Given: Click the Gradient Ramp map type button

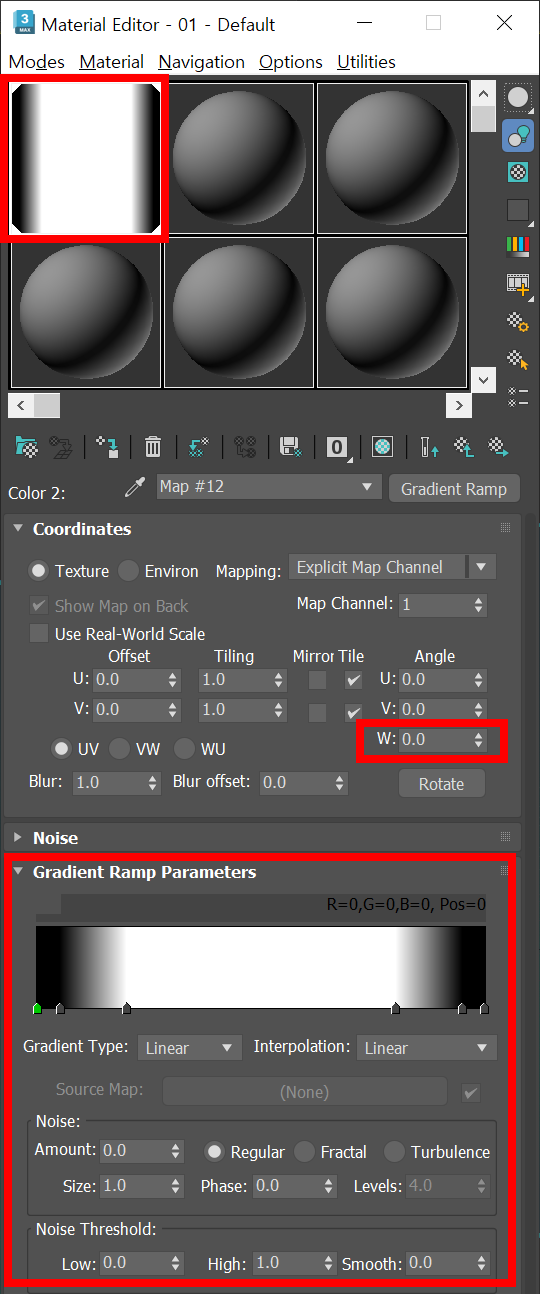Looking at the screenshot, I should coord(454,489).
